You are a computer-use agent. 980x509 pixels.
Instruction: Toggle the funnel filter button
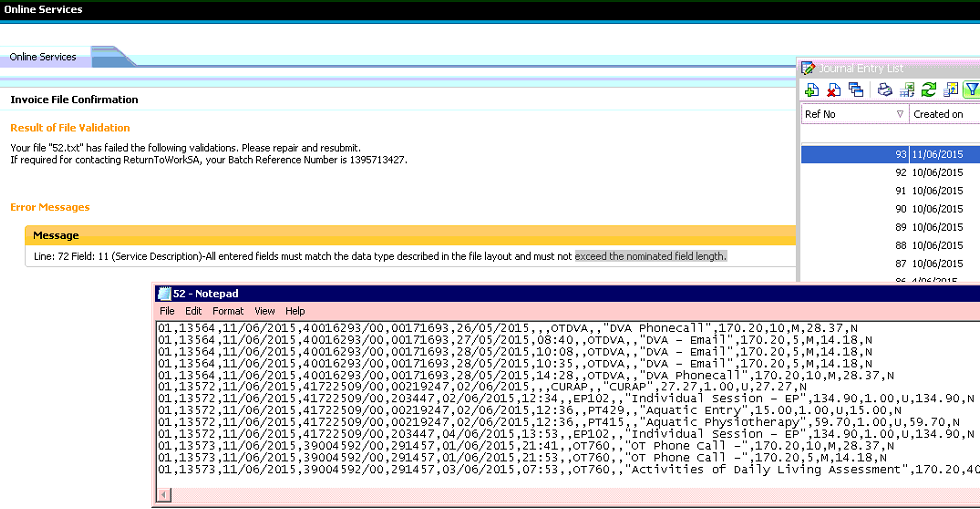(971, 90)
